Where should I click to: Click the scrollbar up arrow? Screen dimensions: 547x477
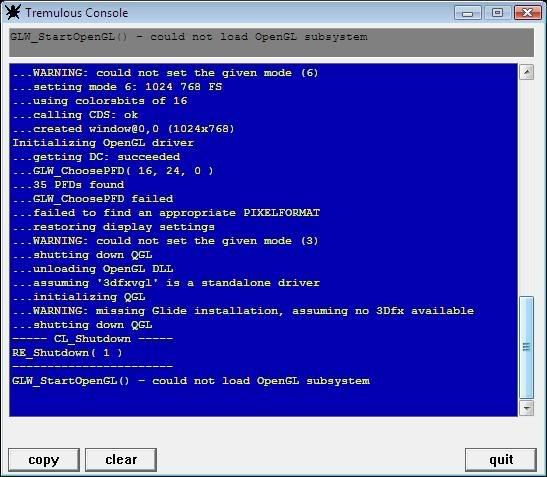pyautogui.click(x=526, y=72)
